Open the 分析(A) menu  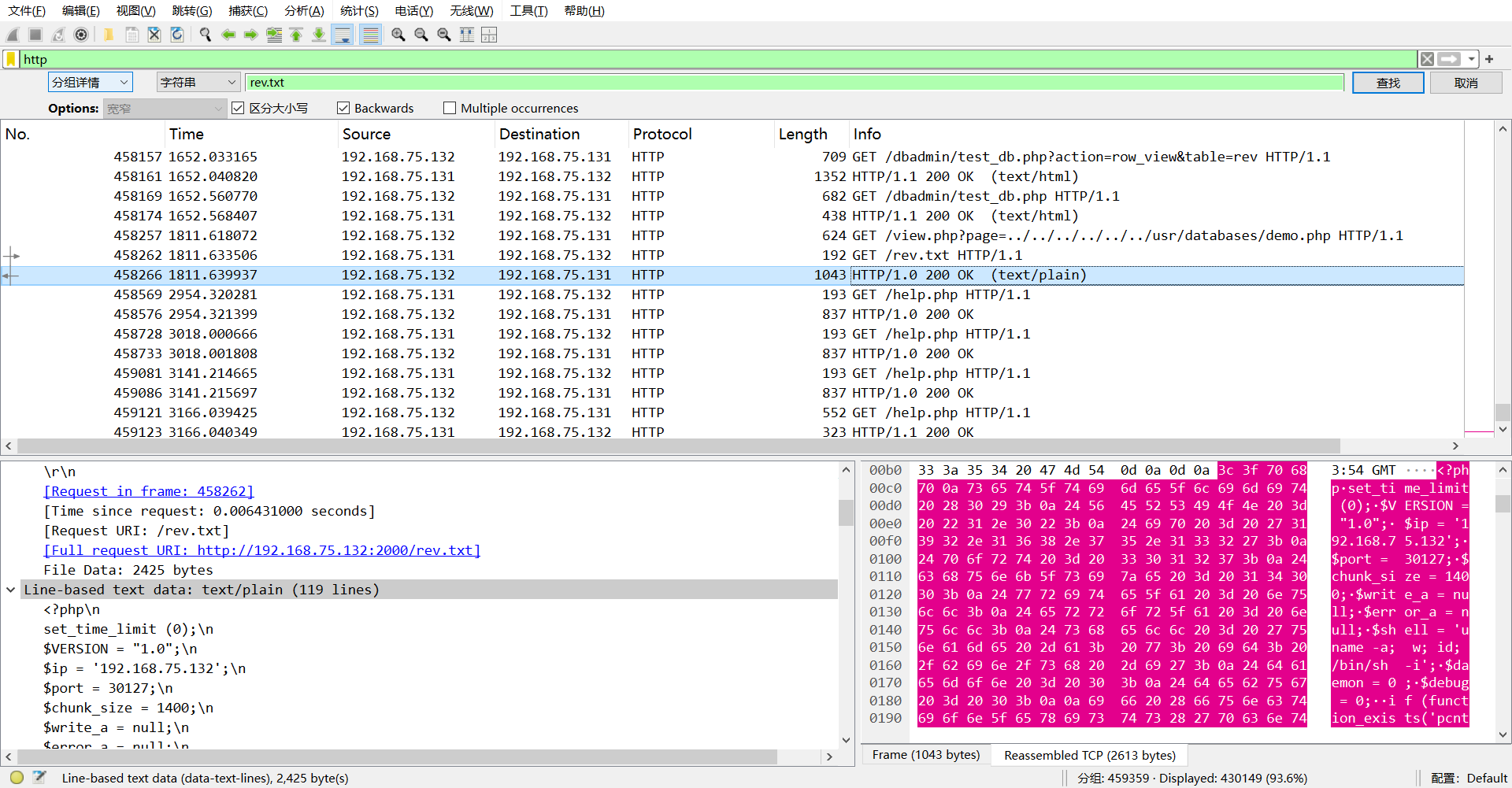[304, 11]
